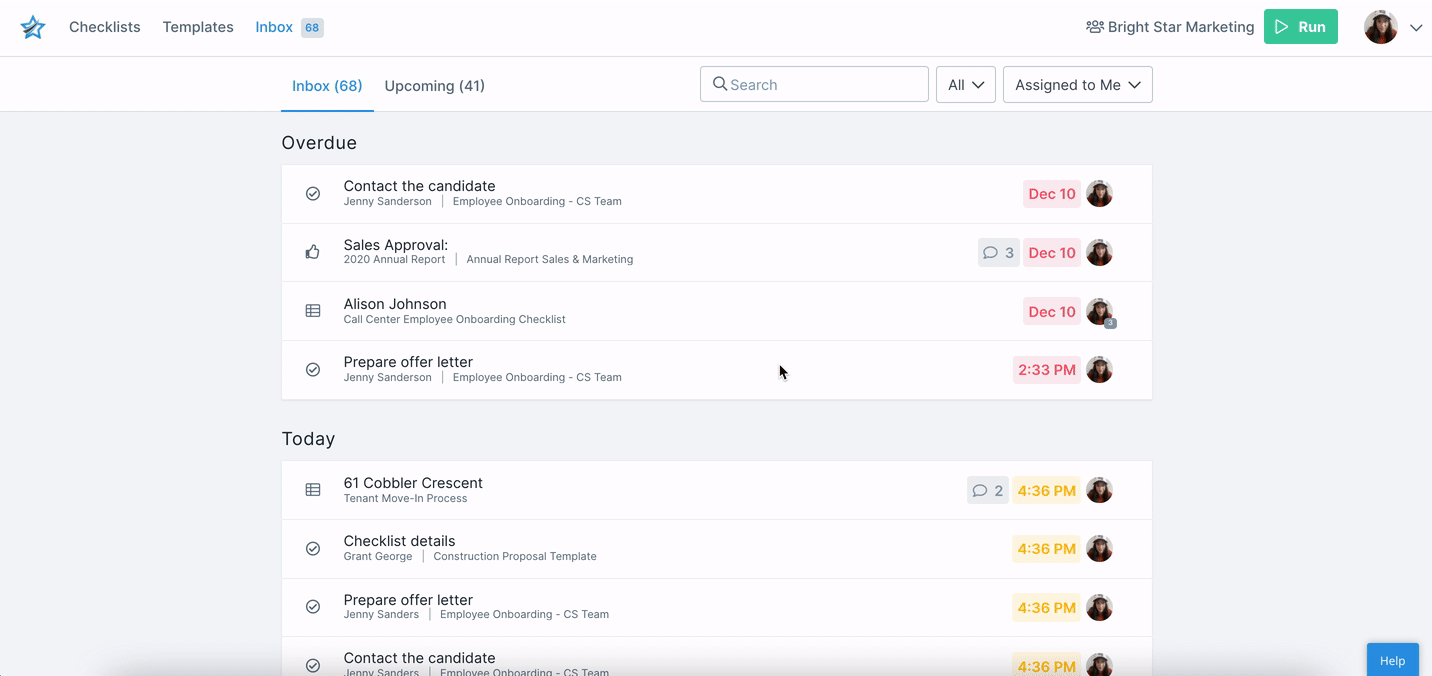Click task check icon for overdue Contact the candidate

tap(313, 194)
